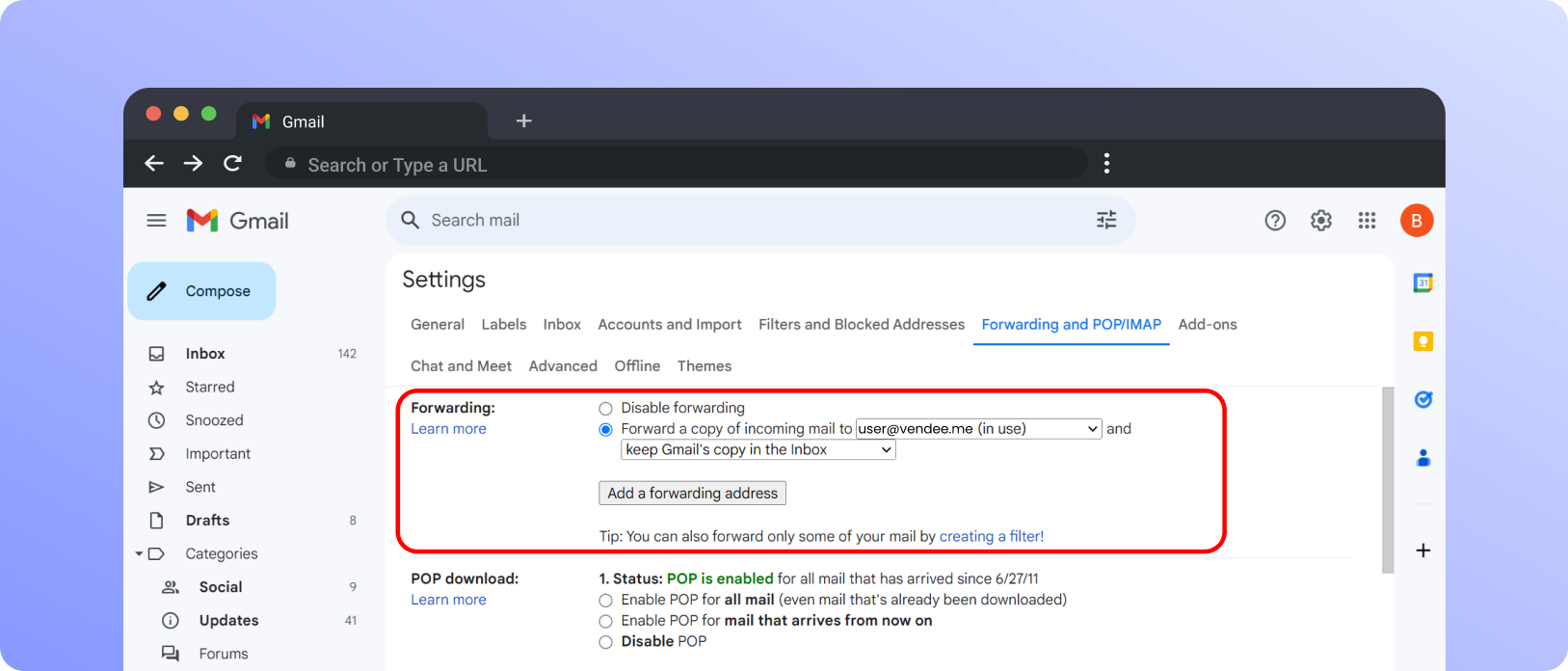Click the Inbox tray icon

(156, 354)
